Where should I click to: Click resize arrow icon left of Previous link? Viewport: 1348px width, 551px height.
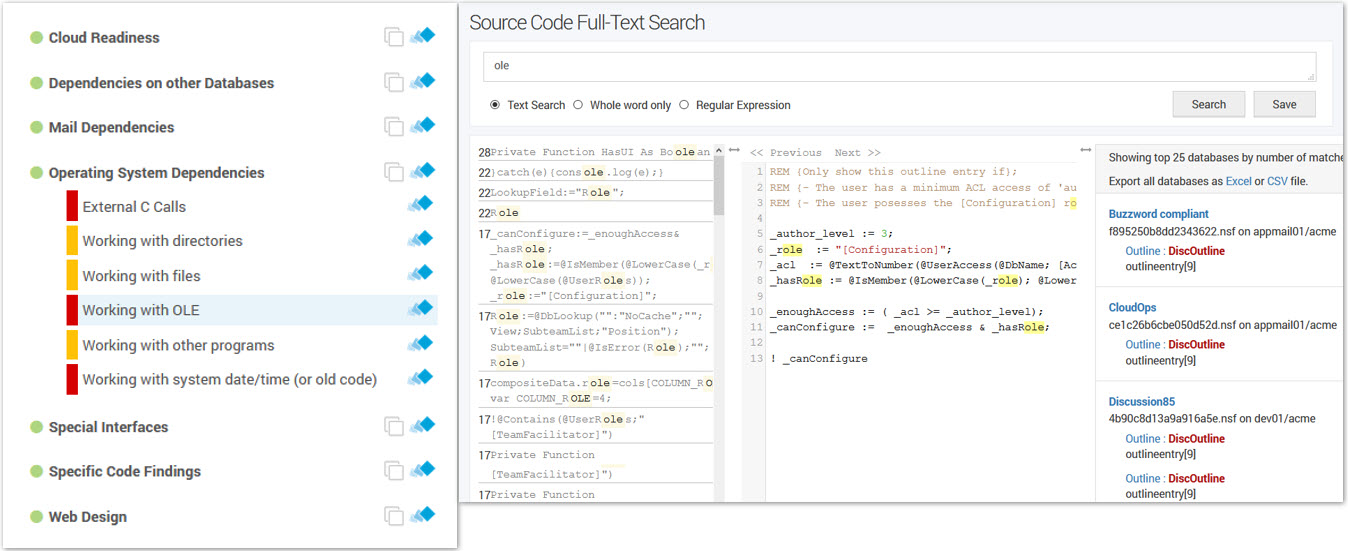coord(733,151)
